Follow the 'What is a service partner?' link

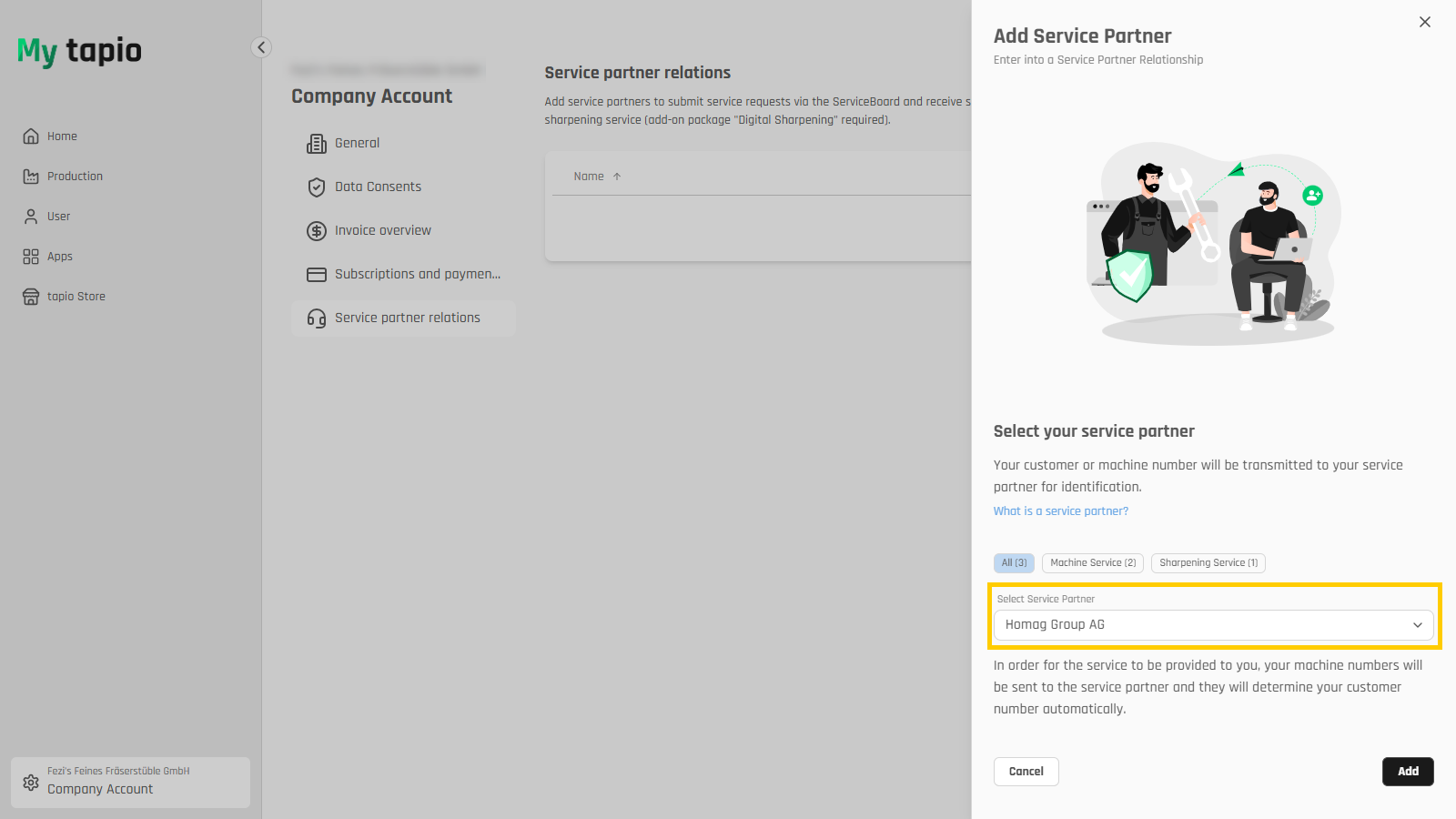coord(1061,511)
